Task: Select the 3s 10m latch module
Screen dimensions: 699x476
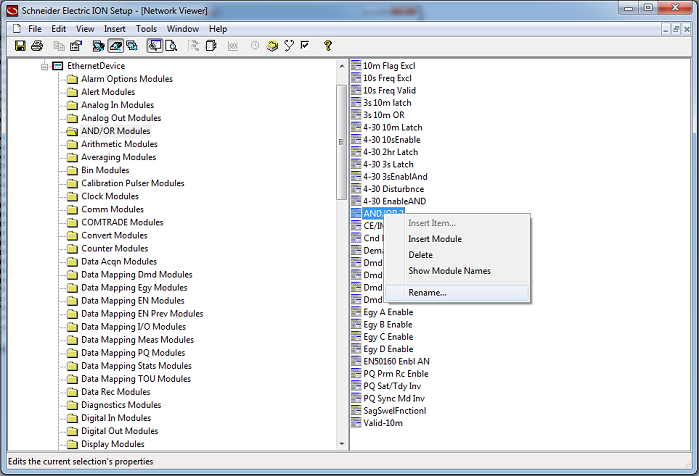Action: (387, 103)
